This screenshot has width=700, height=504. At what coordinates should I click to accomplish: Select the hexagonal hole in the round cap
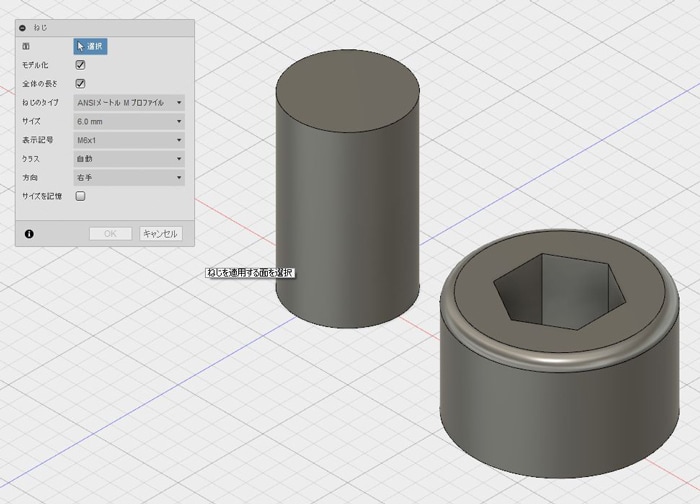(x=559, y=292)
